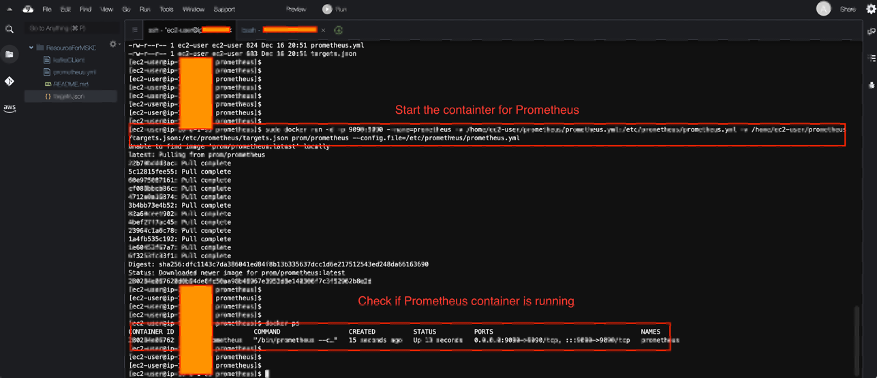877x379 pixels.
Task: Click the user avatar in the top bar
Action: tap(823, 8)
